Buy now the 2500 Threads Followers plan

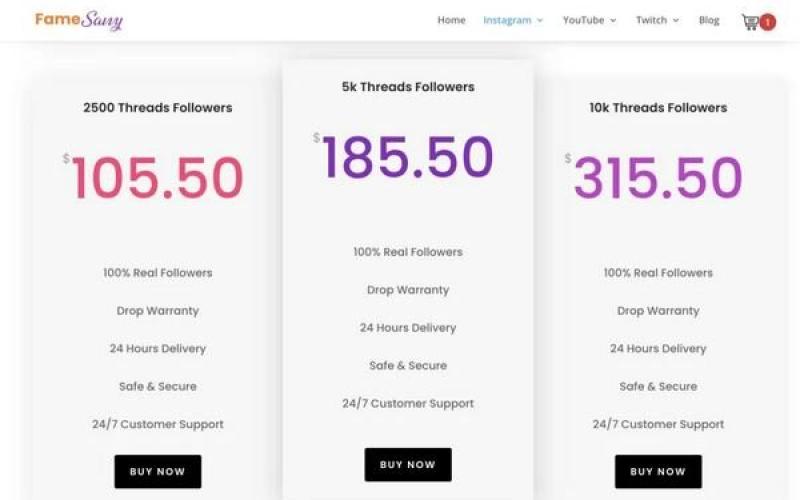coord(158,471)
